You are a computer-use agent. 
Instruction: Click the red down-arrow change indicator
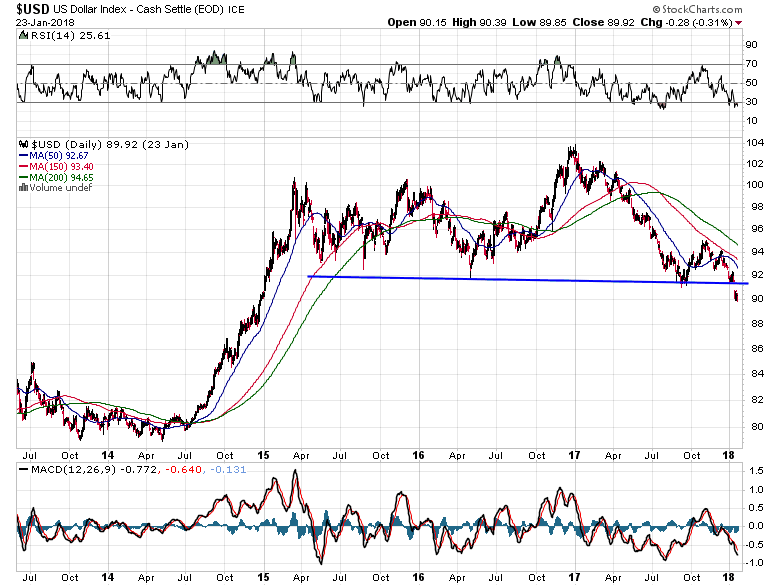(x=739, y=23)
